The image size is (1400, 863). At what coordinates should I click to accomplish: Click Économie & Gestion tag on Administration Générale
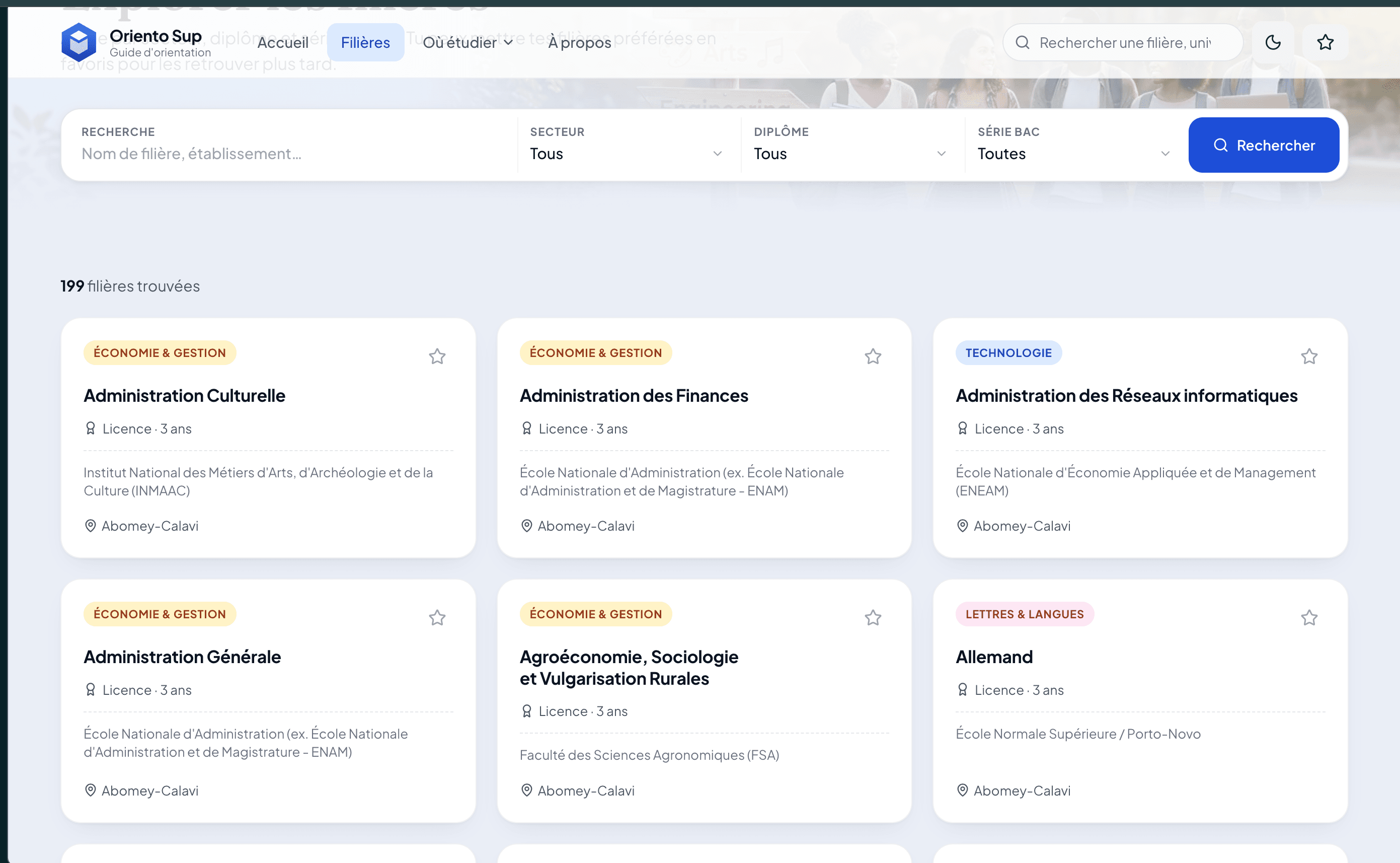(x=160, y=614)
